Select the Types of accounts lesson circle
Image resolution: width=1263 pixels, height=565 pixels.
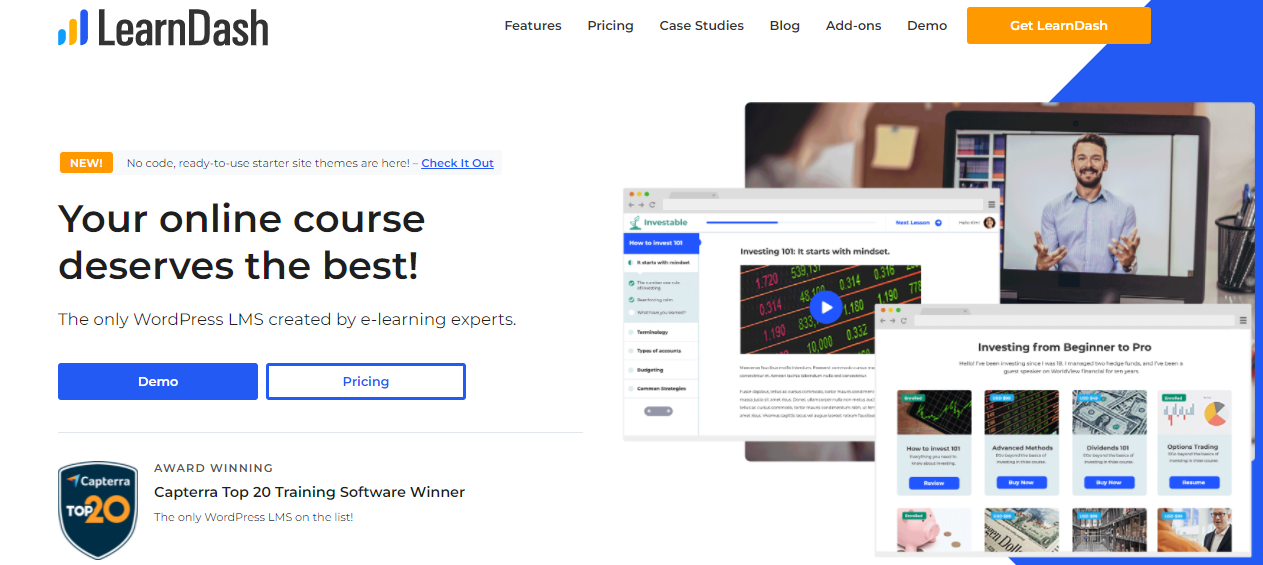point(630,351)
